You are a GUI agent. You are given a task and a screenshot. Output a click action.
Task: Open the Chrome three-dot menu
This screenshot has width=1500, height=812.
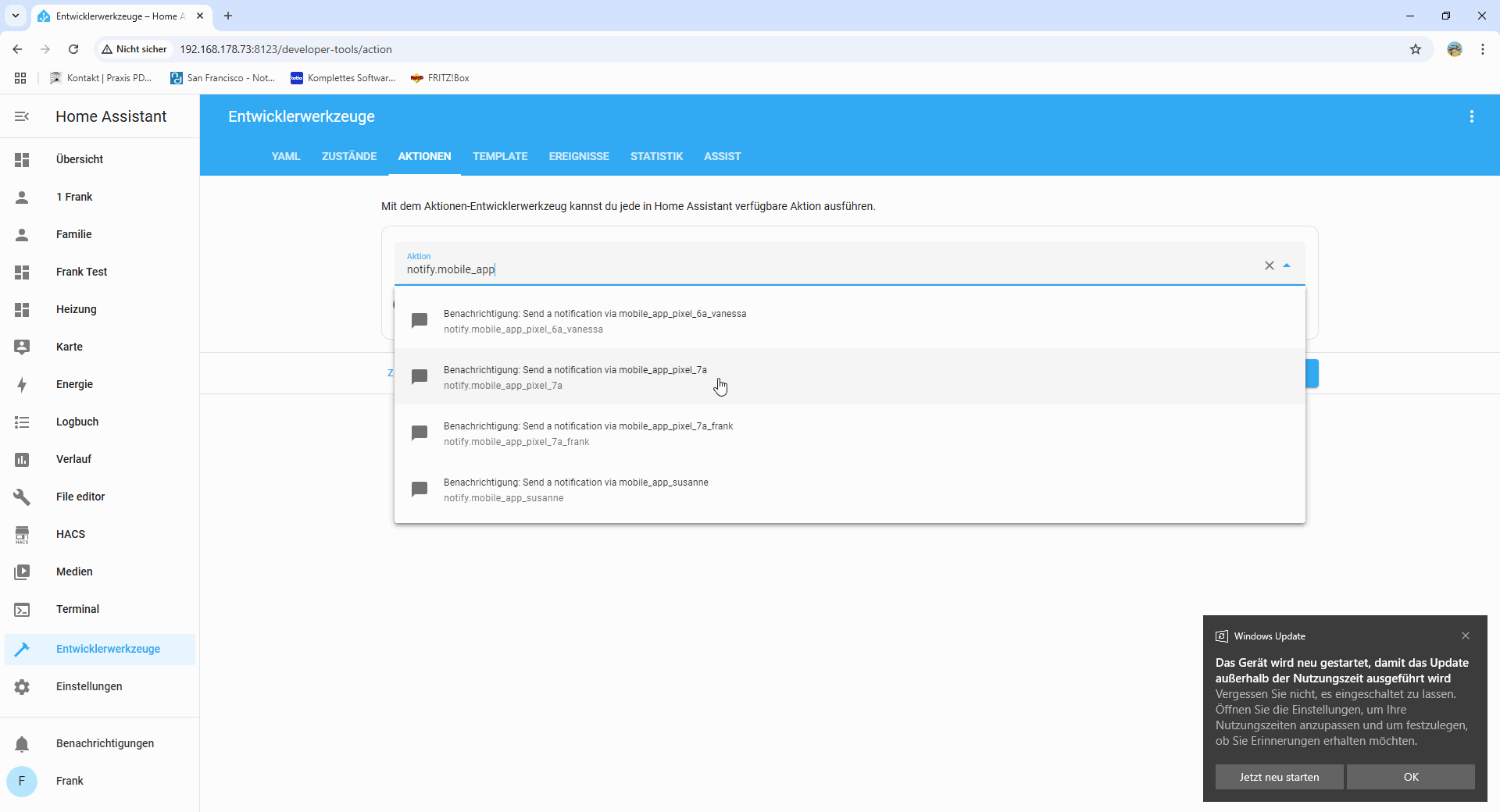(x=1483, y=49)
